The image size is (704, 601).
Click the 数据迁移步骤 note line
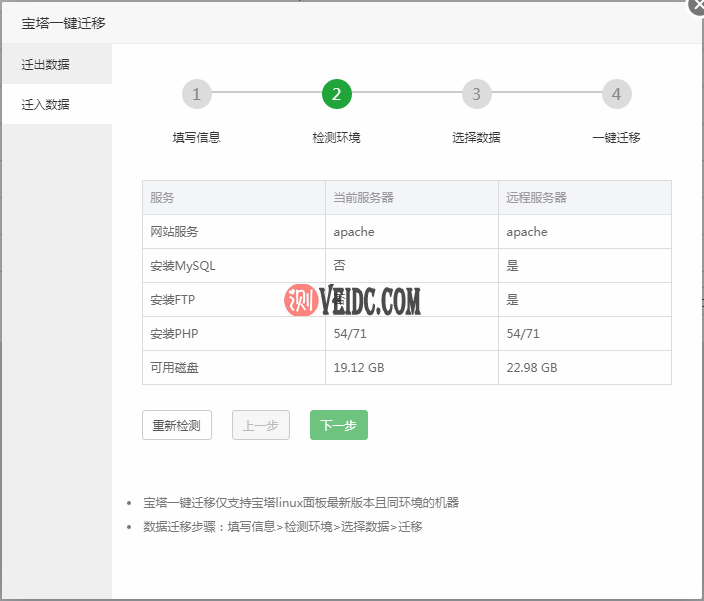[x=283, y=526]
